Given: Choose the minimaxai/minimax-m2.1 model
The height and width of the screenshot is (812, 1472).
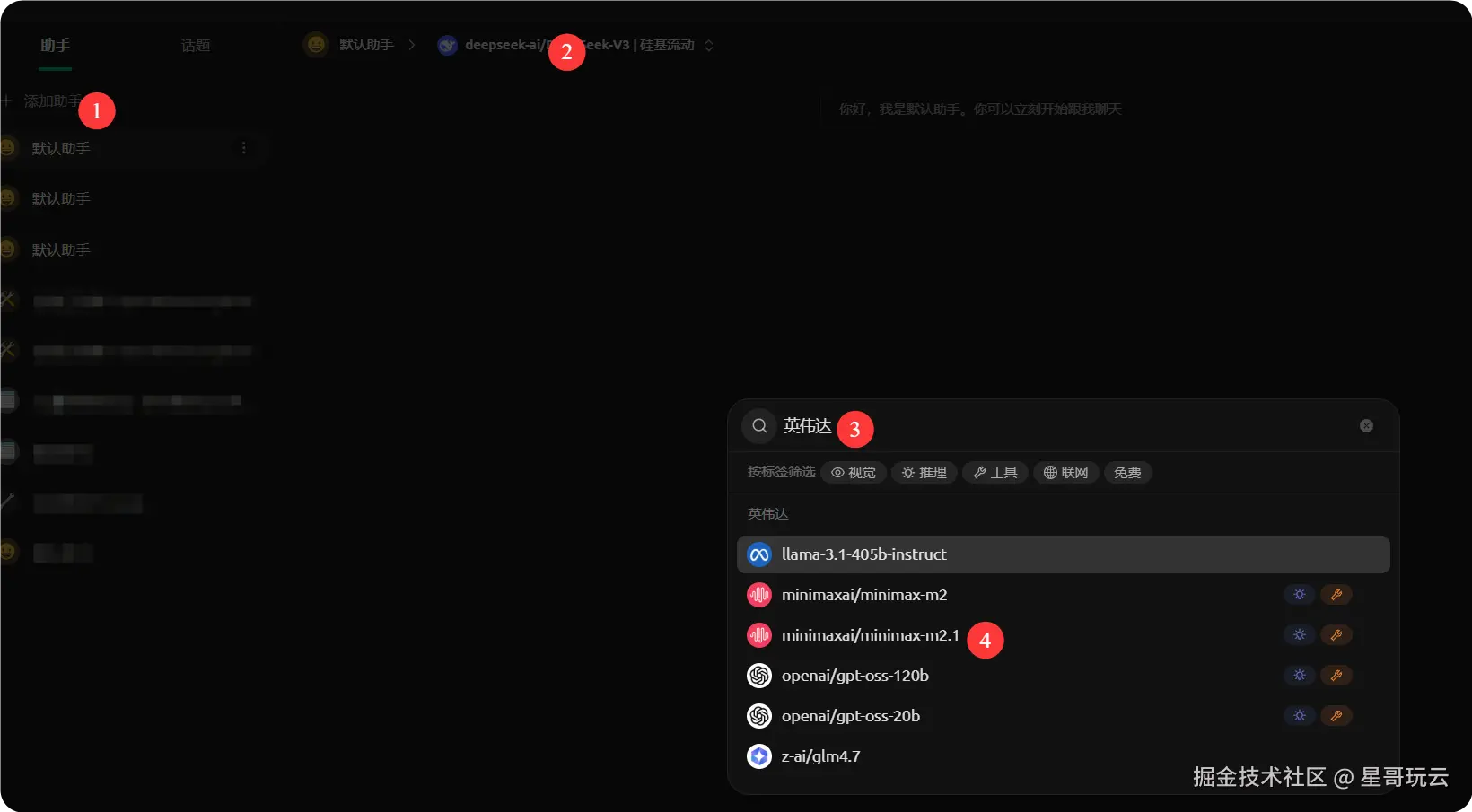Looking at the screenshot, I should coord(1064,635).
